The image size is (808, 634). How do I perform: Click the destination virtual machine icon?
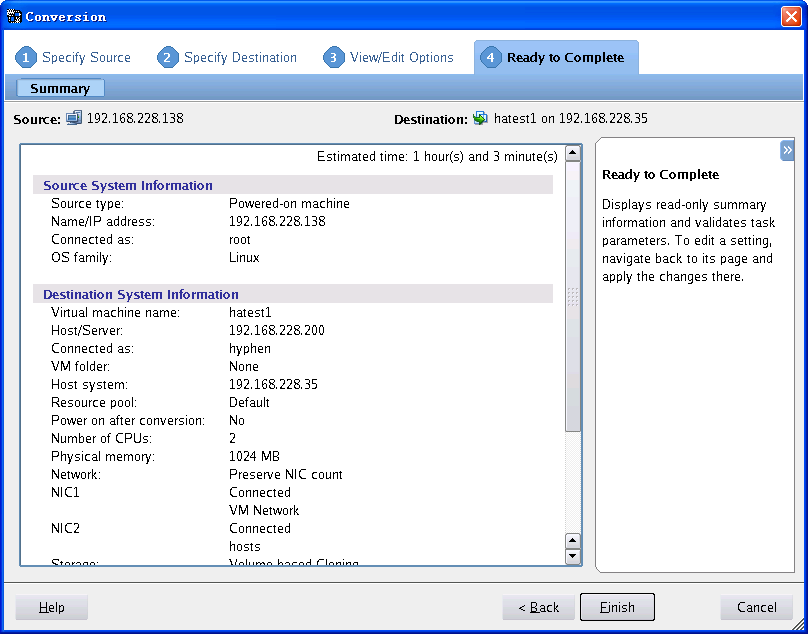481,118
